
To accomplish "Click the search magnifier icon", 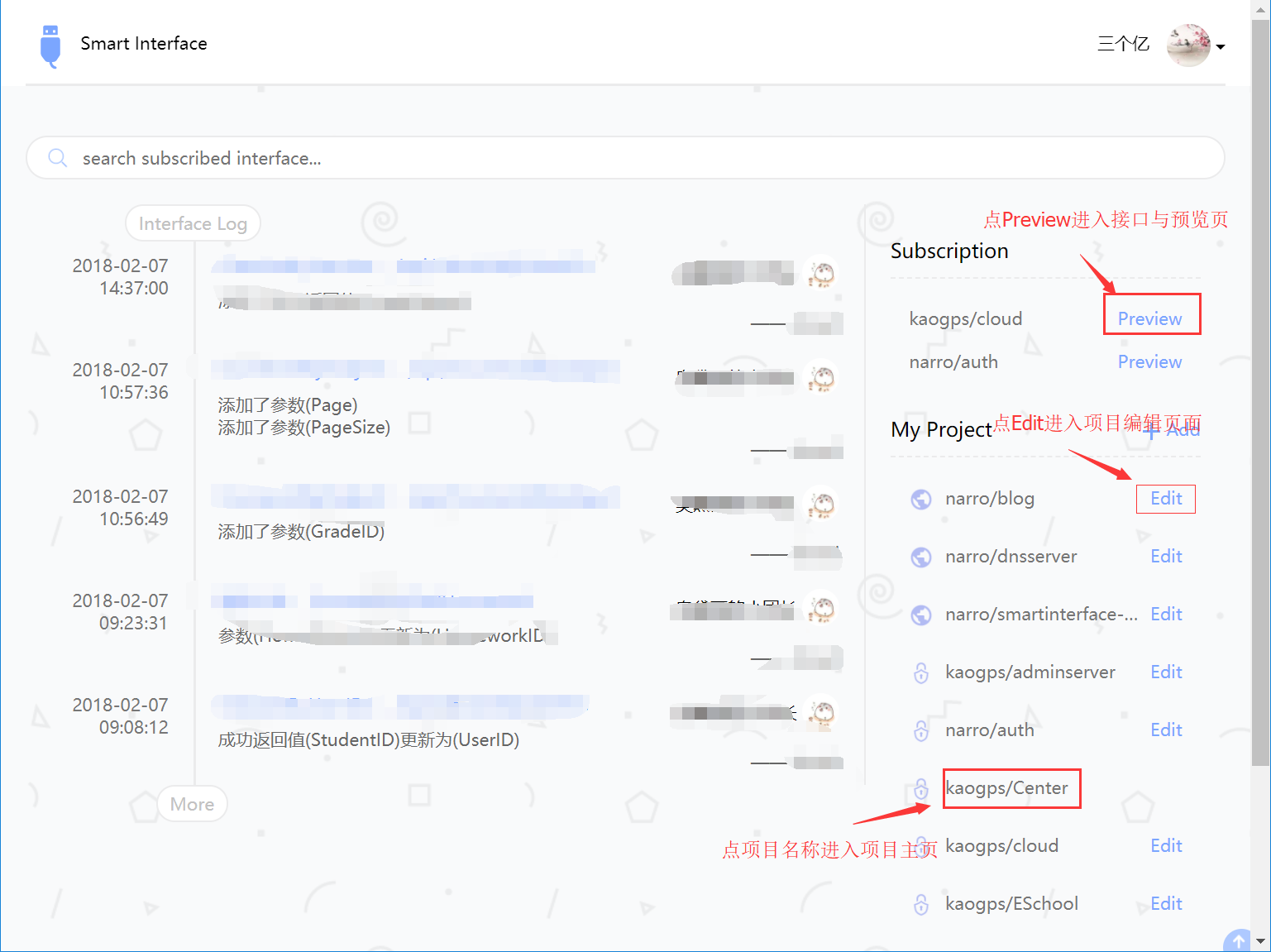I will pyautogui.click(x=57, y=158).
